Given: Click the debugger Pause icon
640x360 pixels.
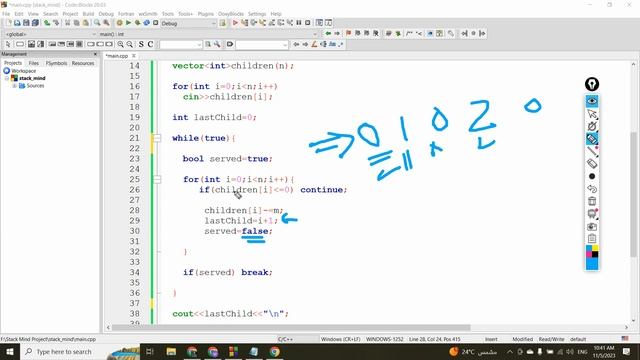Looking at the screenshot, I should coord(299,23).
